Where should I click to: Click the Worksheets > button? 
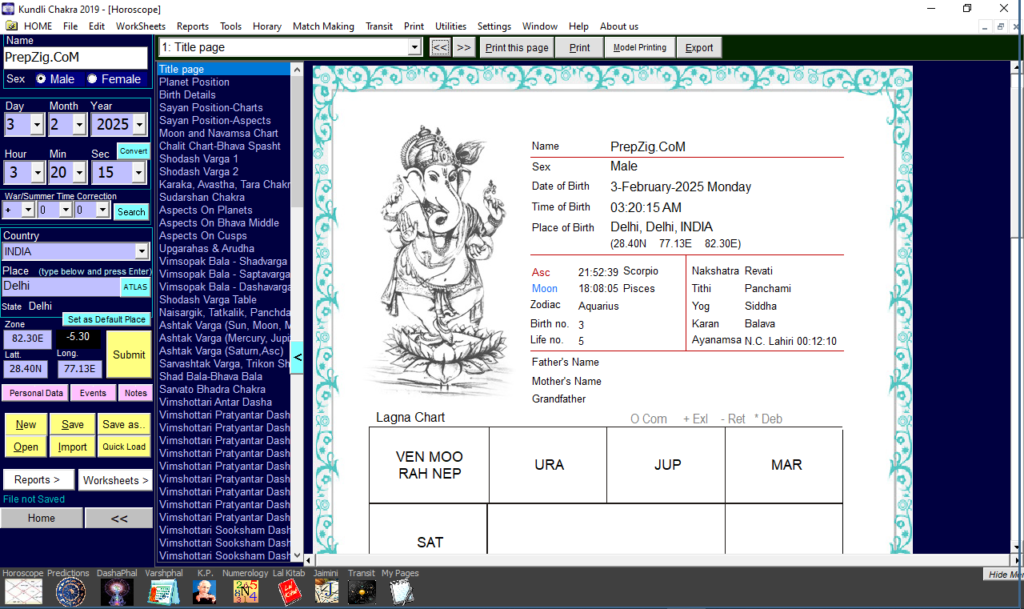tap(116, 480)
